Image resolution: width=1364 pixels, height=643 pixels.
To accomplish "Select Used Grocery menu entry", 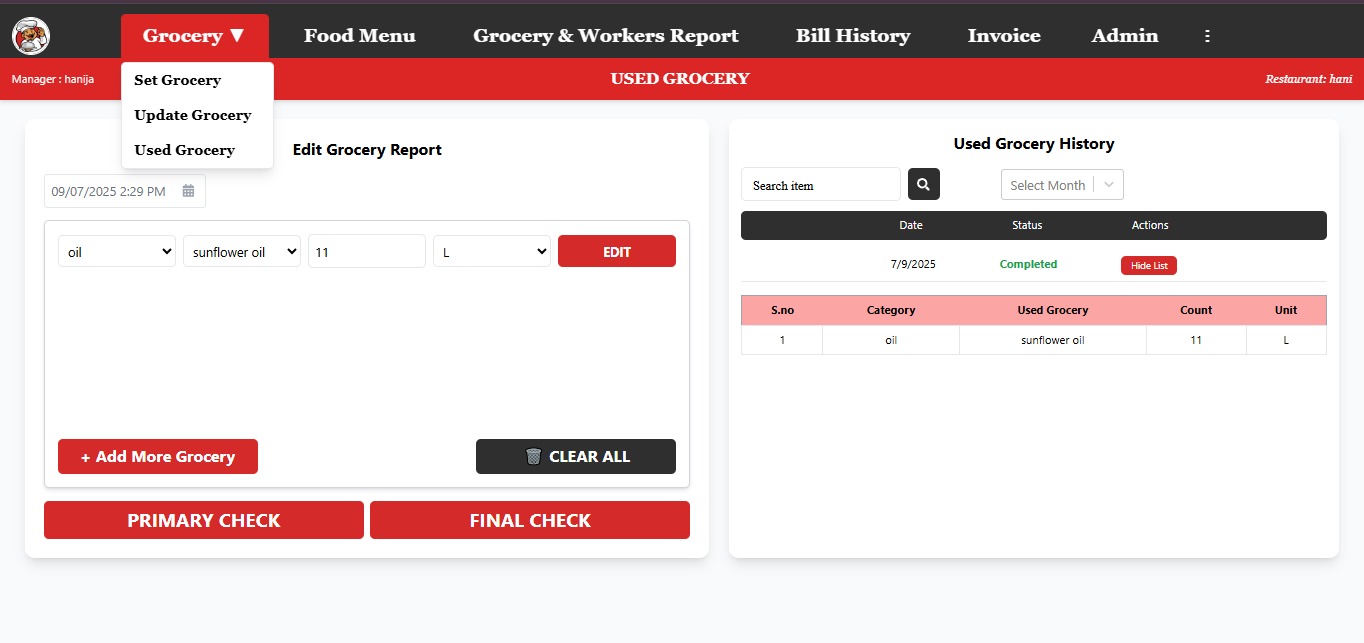I will click(185, 150).
